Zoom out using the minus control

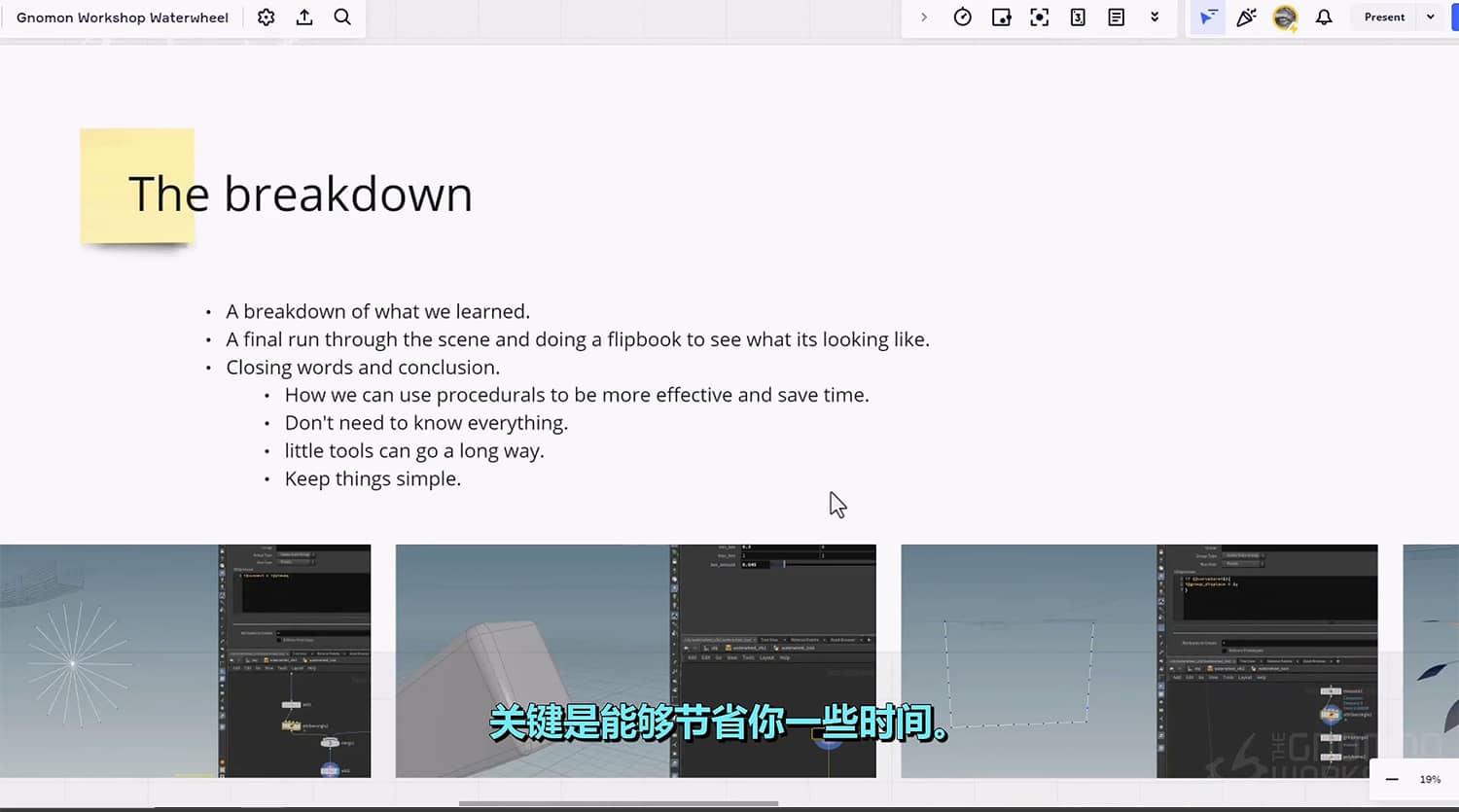point(1392,779)
